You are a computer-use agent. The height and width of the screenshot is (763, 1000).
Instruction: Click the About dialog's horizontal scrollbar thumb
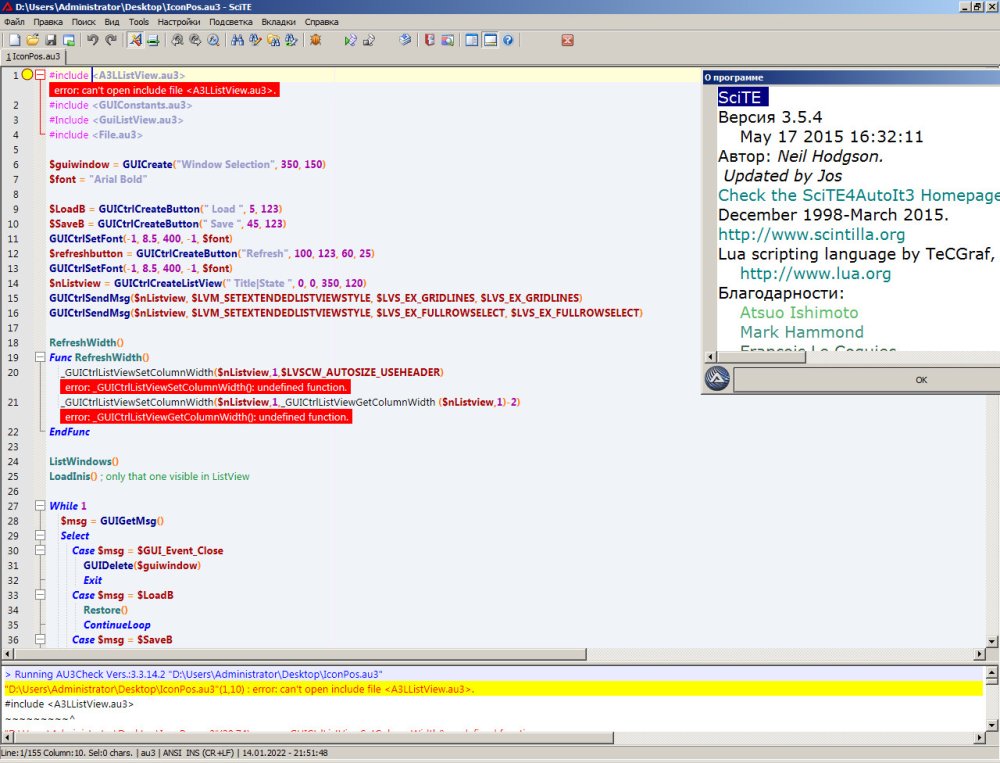click(761, 357)
